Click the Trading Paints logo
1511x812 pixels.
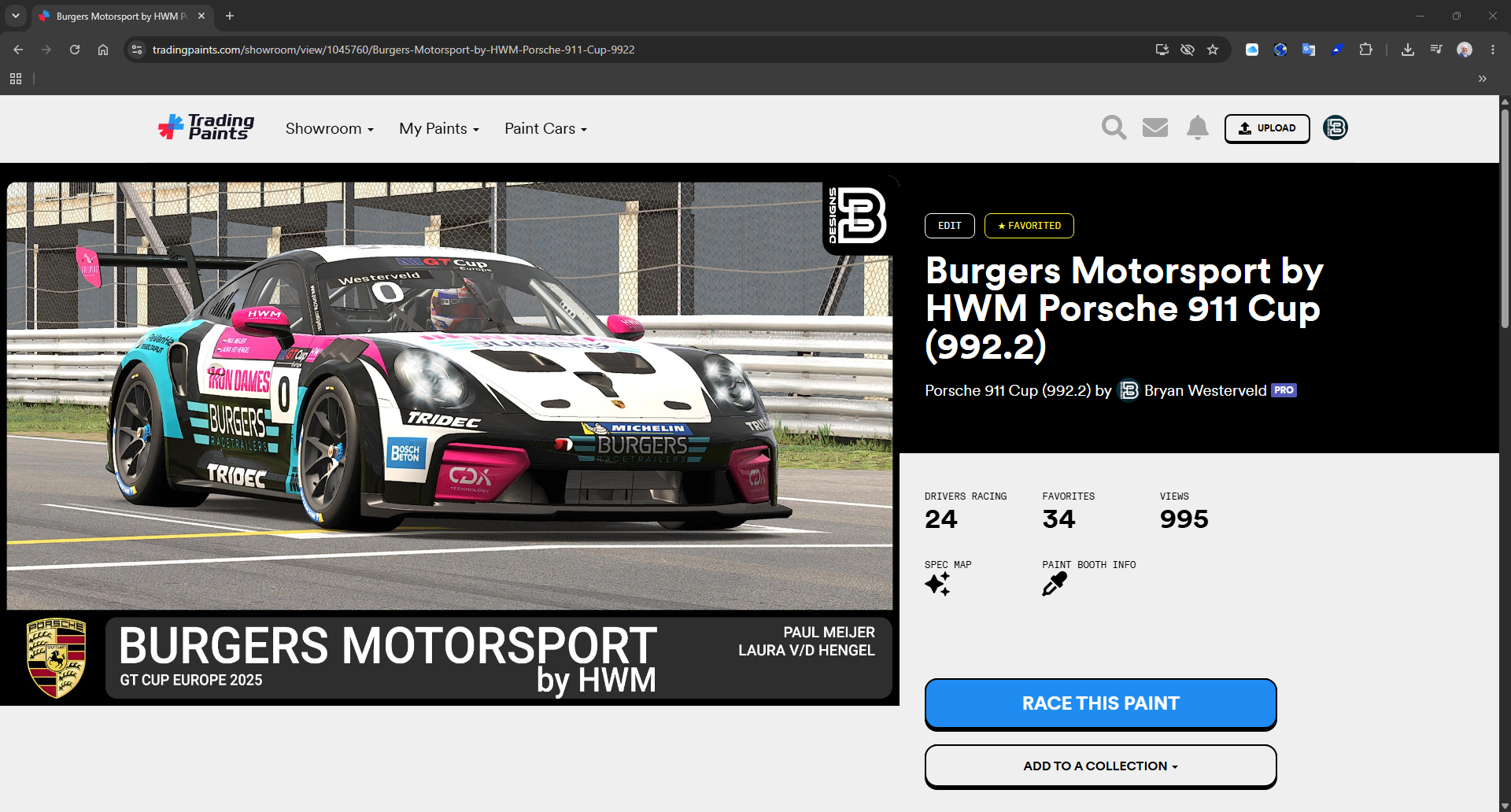[x=206, y=127]
